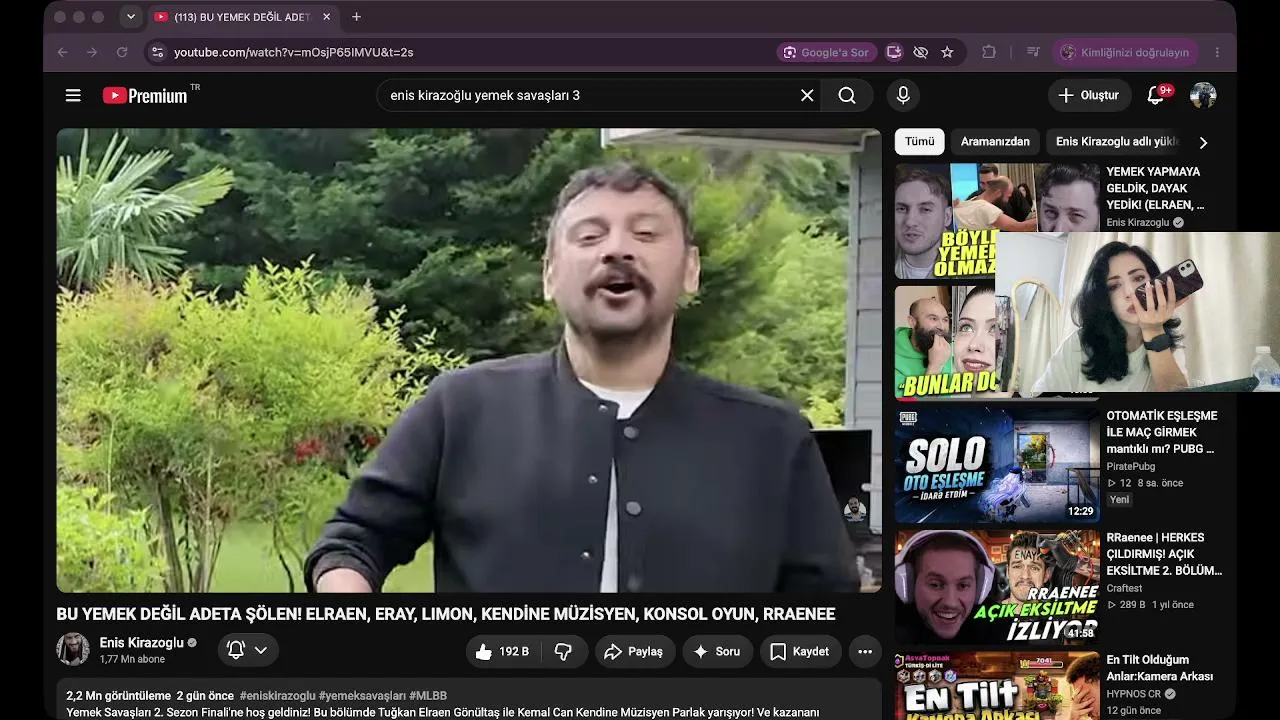This screenshot has width=1280, height=720.
Task: Select the Enis Kirazoglu adlı yükleyen chip
Action: (x=1117, y=142)
